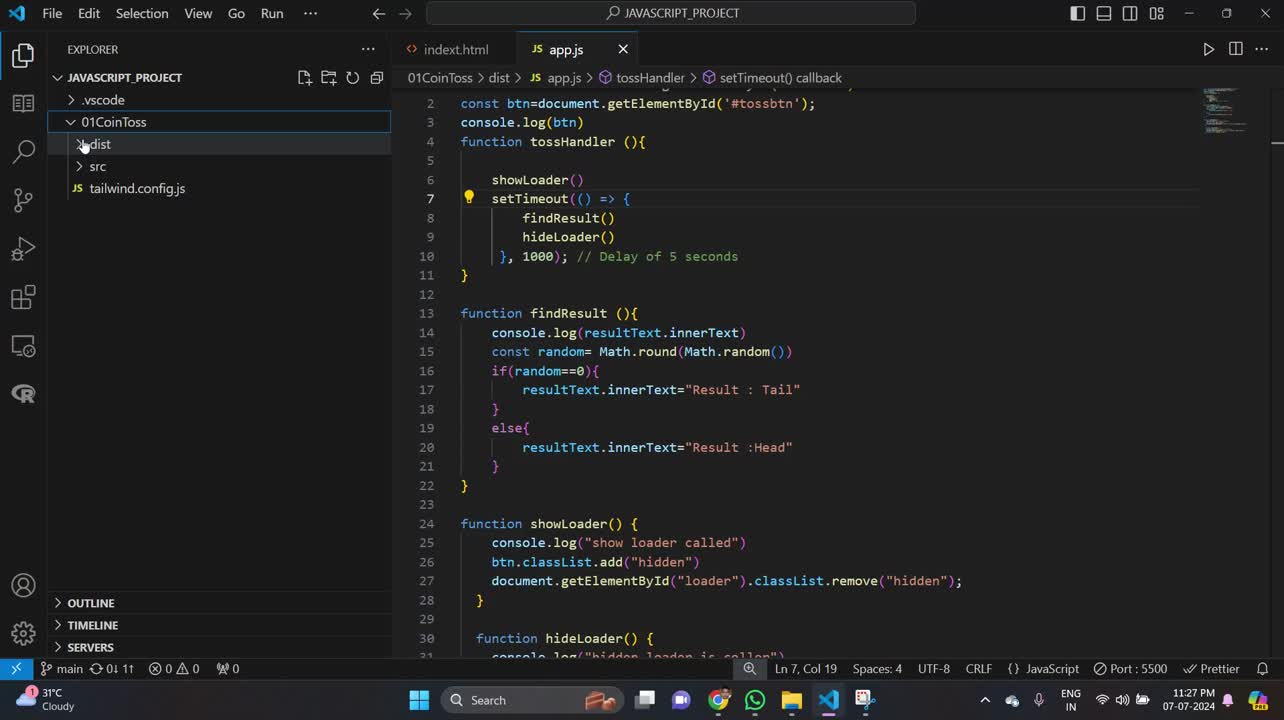Go to line via Ln 7, Col 19
1284x720 pixels.
coord(805,669)
